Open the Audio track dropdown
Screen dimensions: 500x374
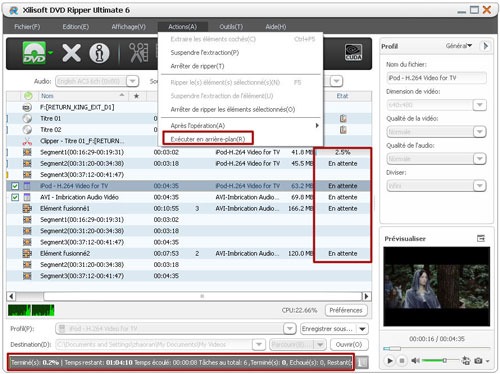(x=132, y=81)
